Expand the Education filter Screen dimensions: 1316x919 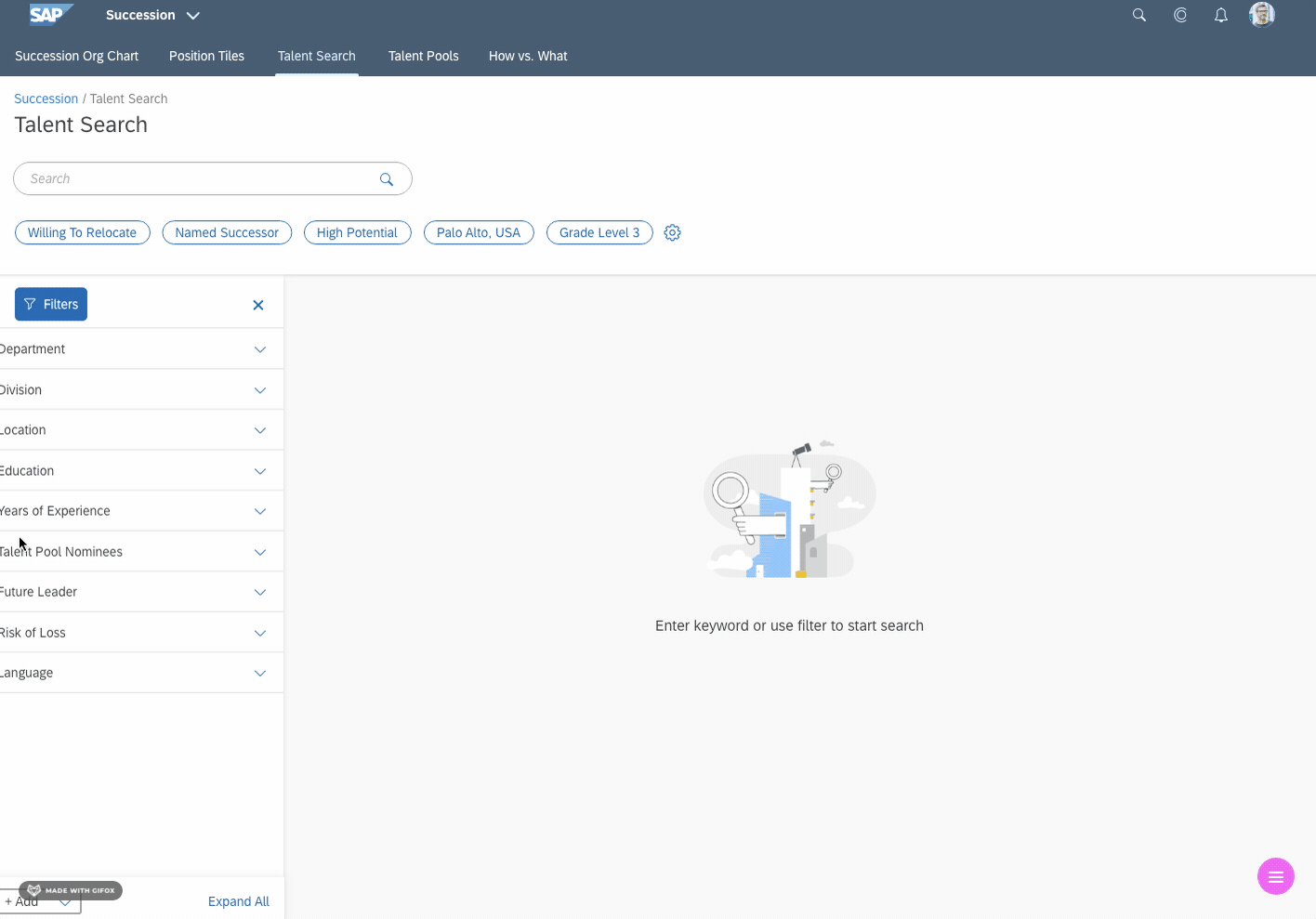(141, 471)
